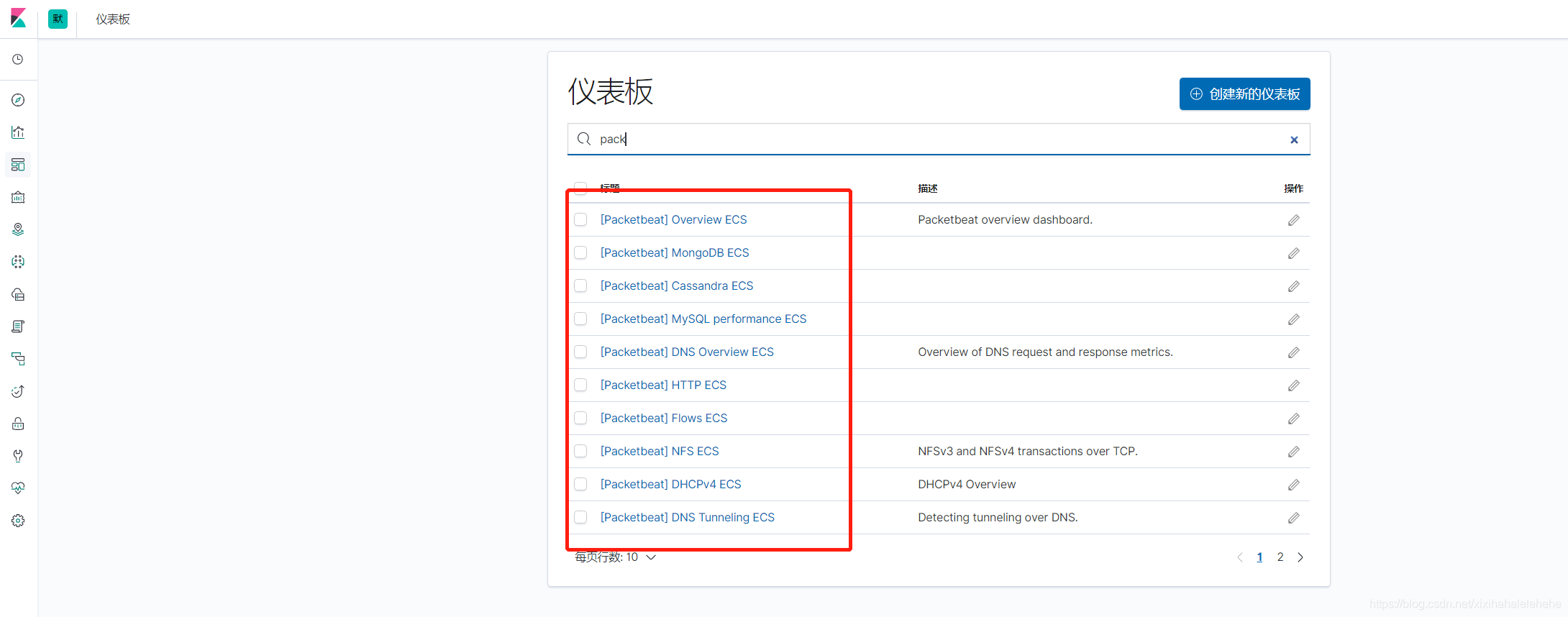Edit DHCPv4 ECS dashboard pencil icon
This screenshot has width=1568, height=617.
click(1293, 485)
